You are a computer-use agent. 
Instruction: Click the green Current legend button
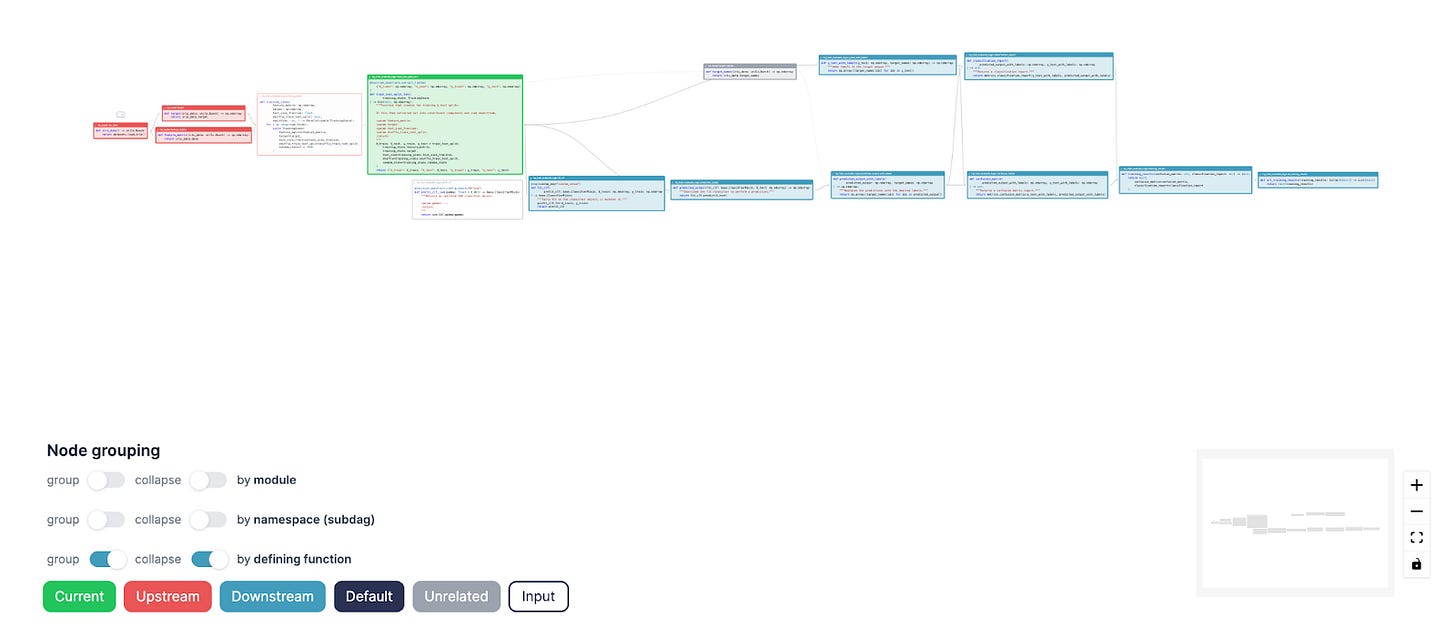coord(79,597)
